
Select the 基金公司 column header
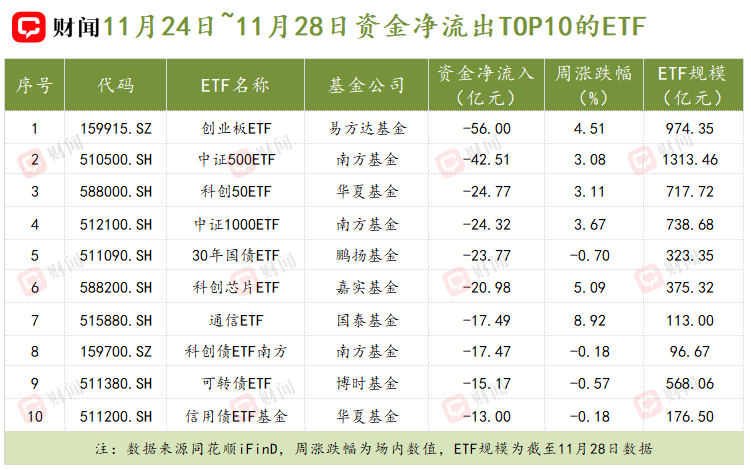point(366,85)
